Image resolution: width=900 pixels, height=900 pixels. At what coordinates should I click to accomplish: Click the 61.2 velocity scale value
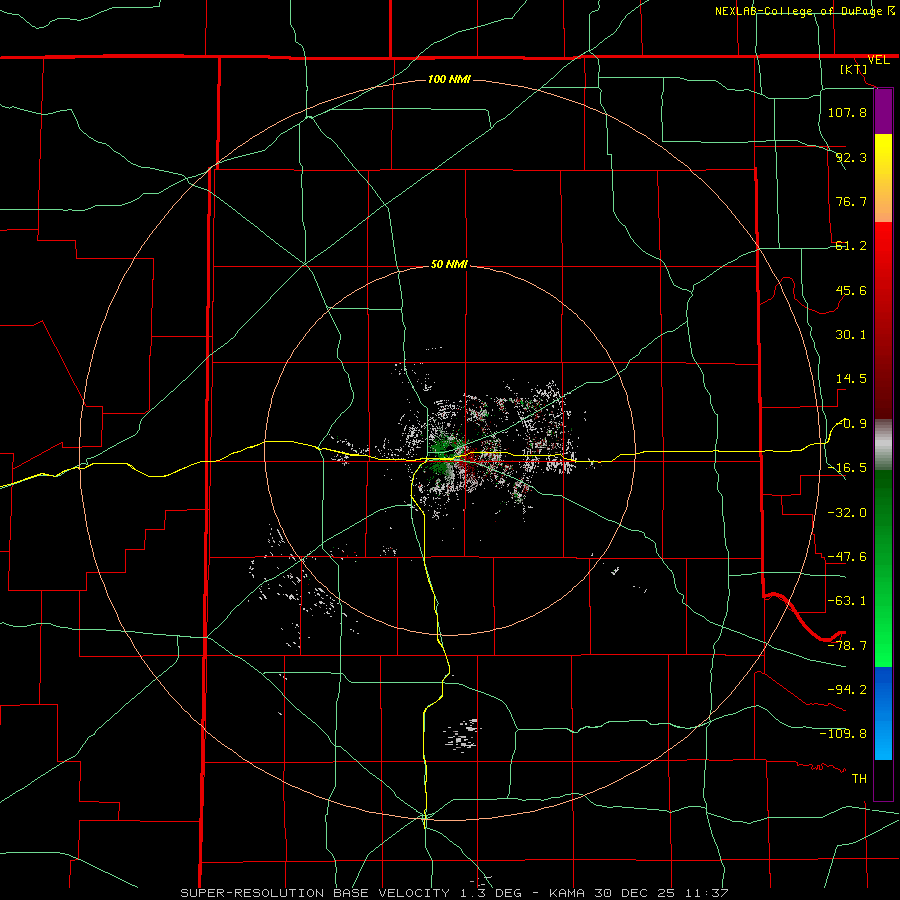851,246
